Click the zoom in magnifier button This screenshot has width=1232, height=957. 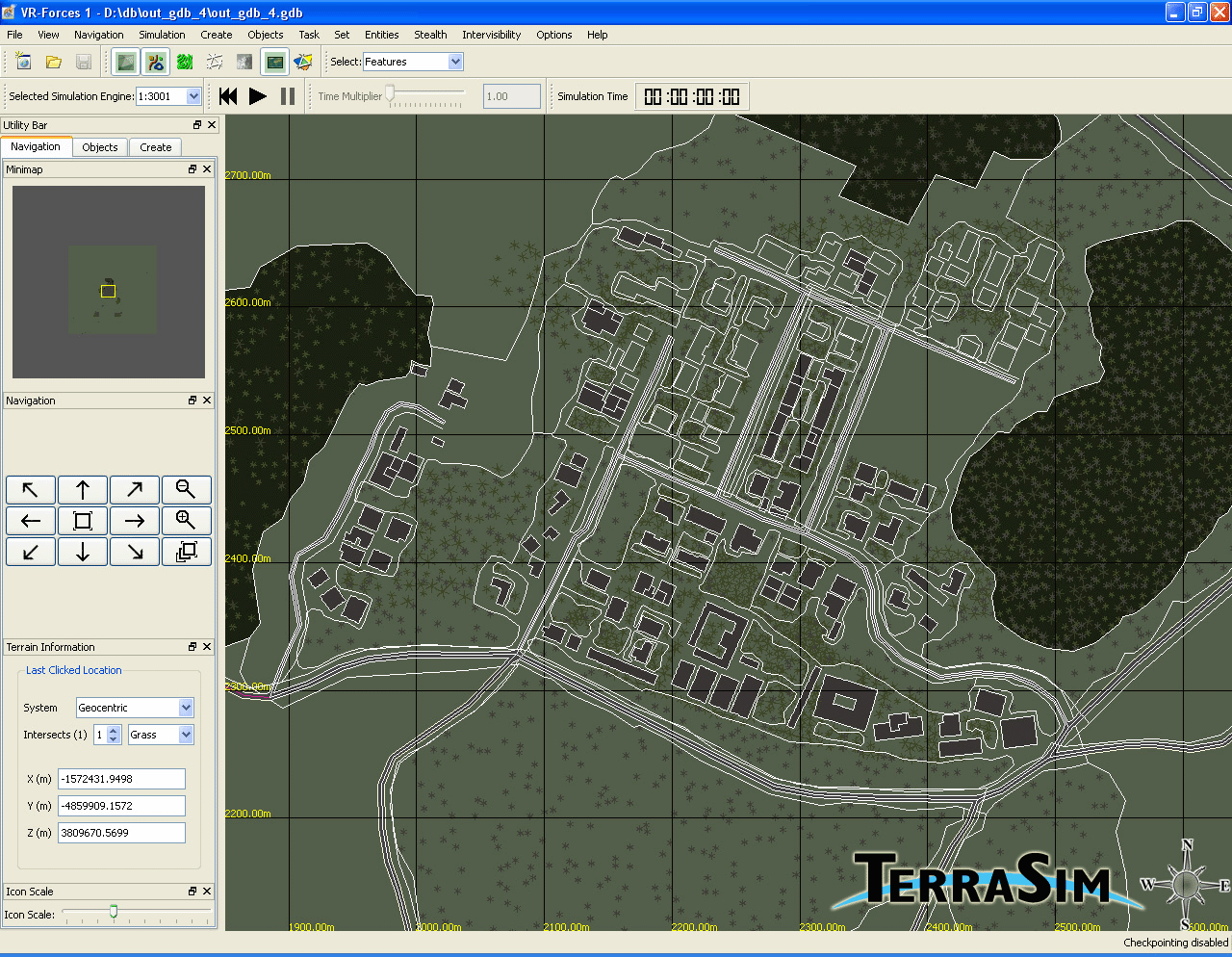click(x=187, y=521)
